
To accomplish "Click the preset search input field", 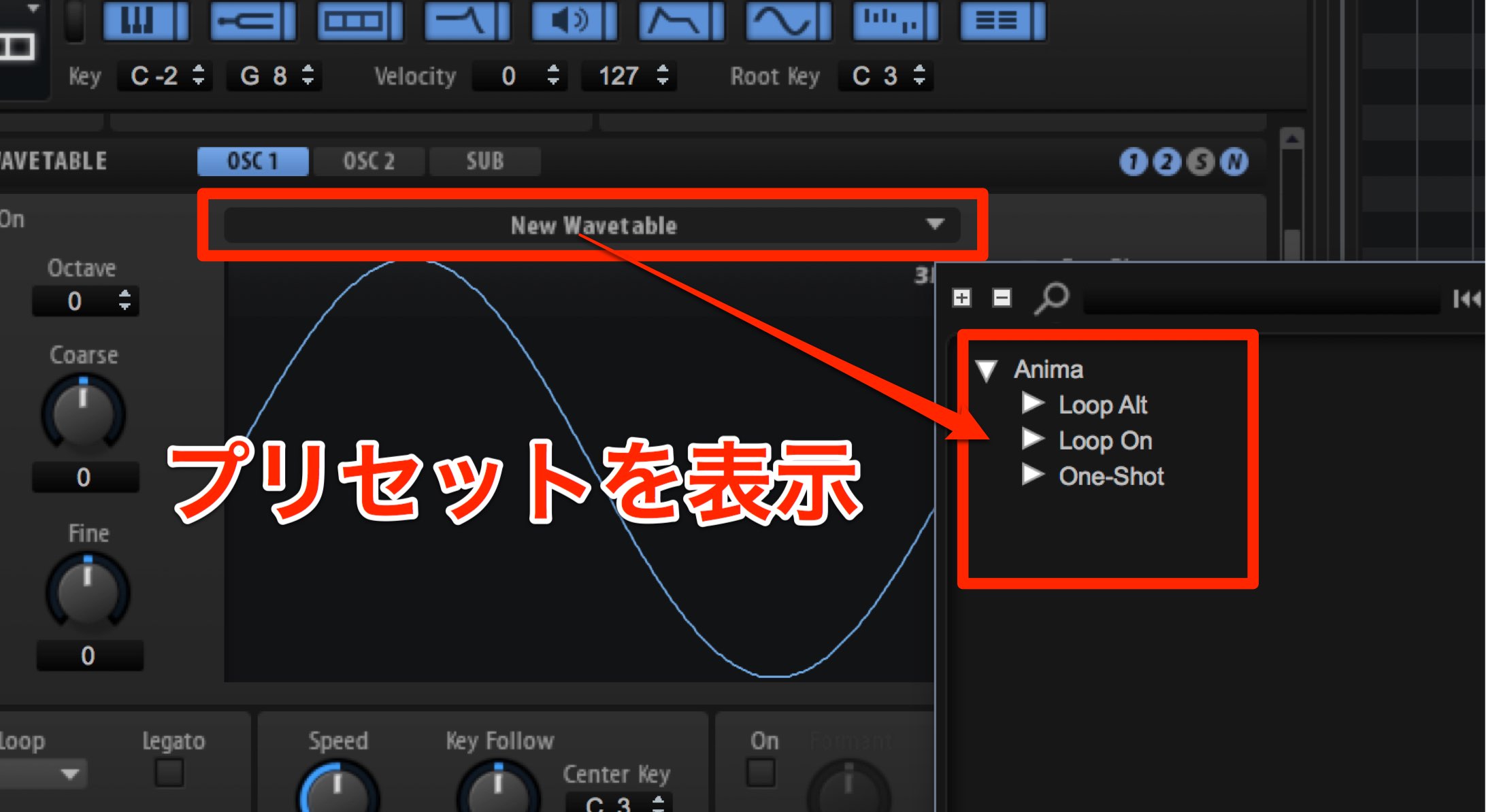I will point(1262,299).
